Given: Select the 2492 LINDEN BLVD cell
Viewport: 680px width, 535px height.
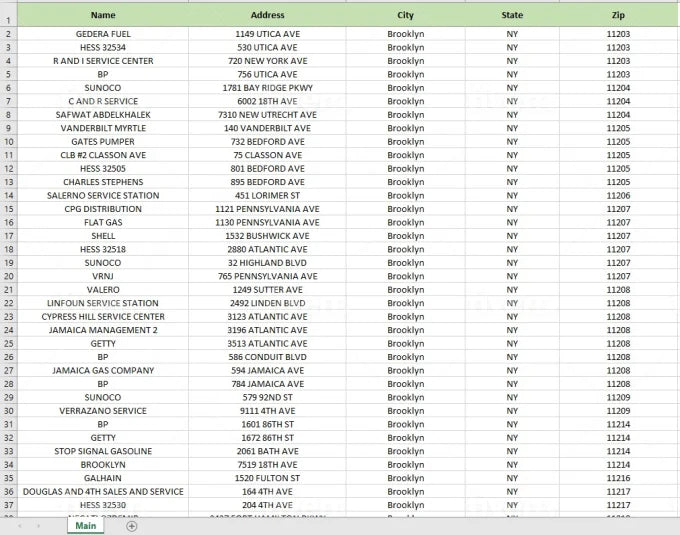Looking at the screenshot, I should (x=267, y=303).
